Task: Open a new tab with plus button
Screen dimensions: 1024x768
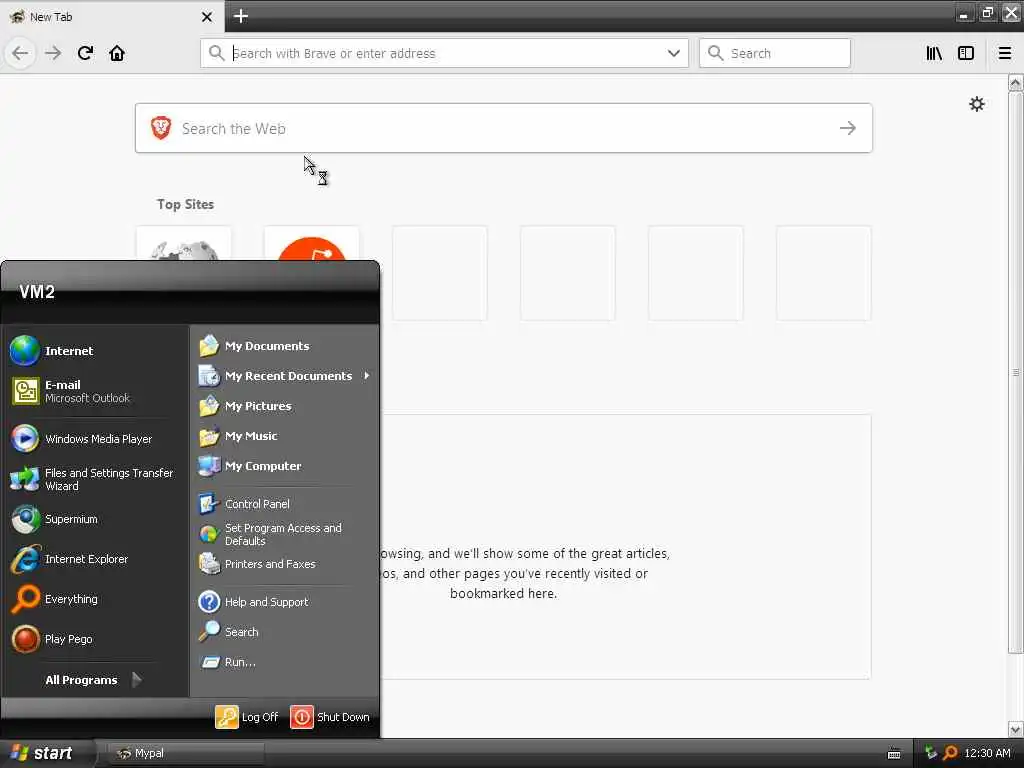Action: coord(240,16)
